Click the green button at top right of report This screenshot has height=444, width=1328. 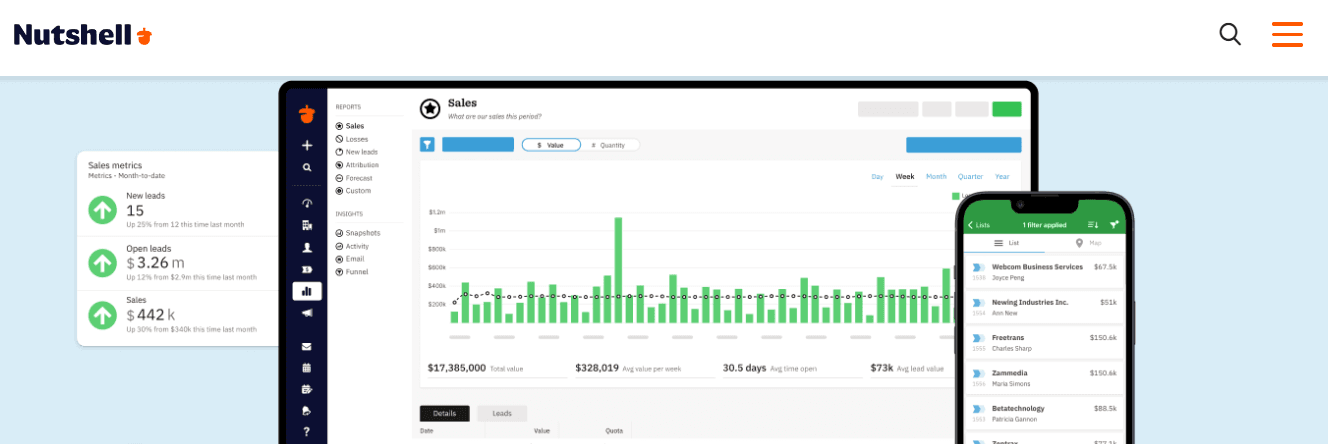[1006, 109]
